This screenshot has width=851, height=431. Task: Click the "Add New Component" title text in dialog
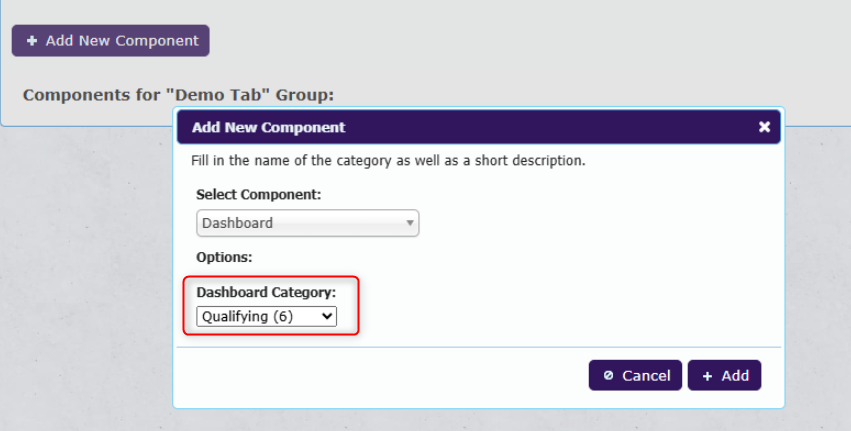pyautogui.click(x=269, y=127)
